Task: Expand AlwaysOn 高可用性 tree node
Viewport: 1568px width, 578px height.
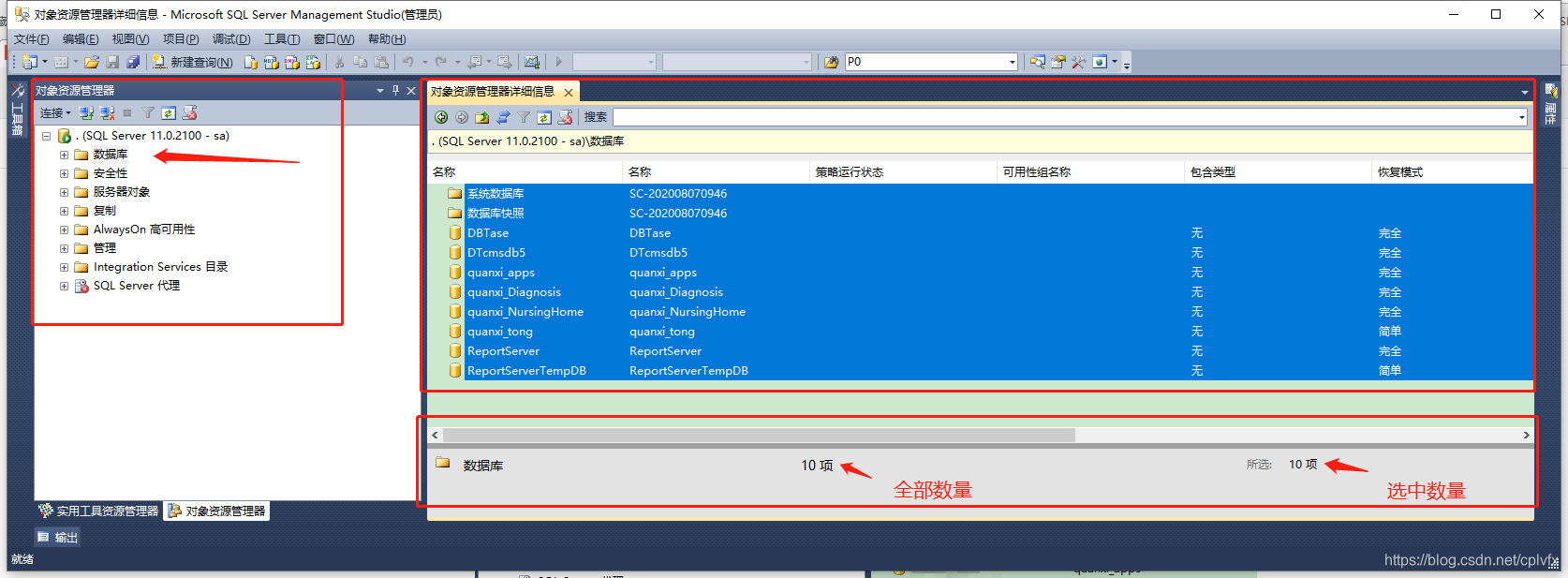Action: 64,230
